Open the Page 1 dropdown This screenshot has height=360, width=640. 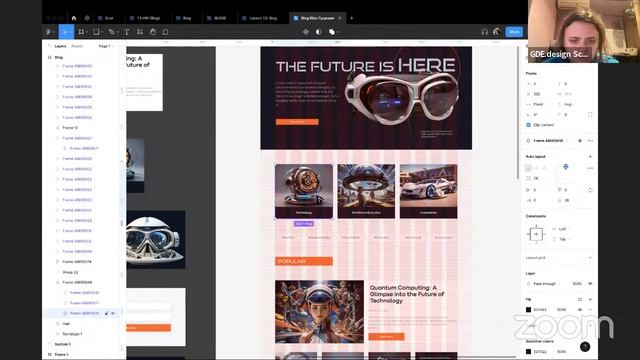[105, 46]
